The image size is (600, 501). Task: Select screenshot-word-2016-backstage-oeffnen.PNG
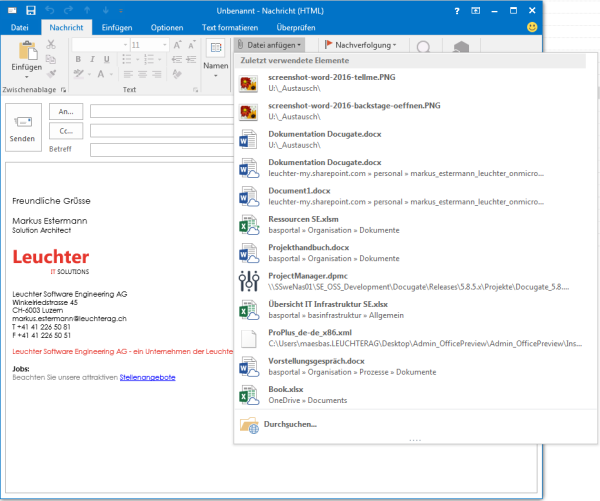[415, 111]
